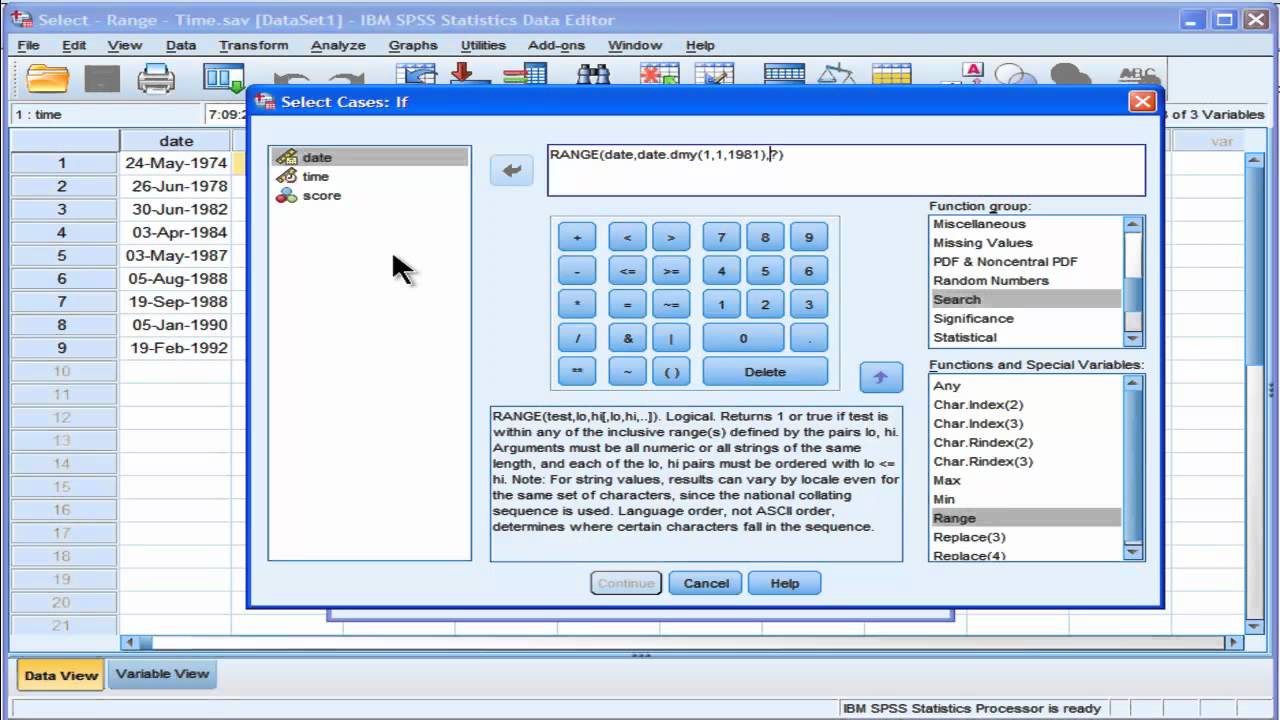
Task: Click the exponent (**) operator button
Action: 577,371
